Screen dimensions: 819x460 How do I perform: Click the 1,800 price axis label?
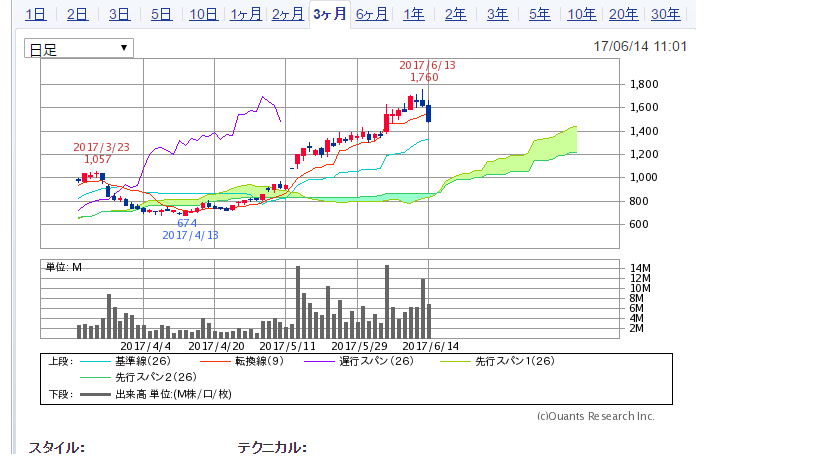click(644, 84)
